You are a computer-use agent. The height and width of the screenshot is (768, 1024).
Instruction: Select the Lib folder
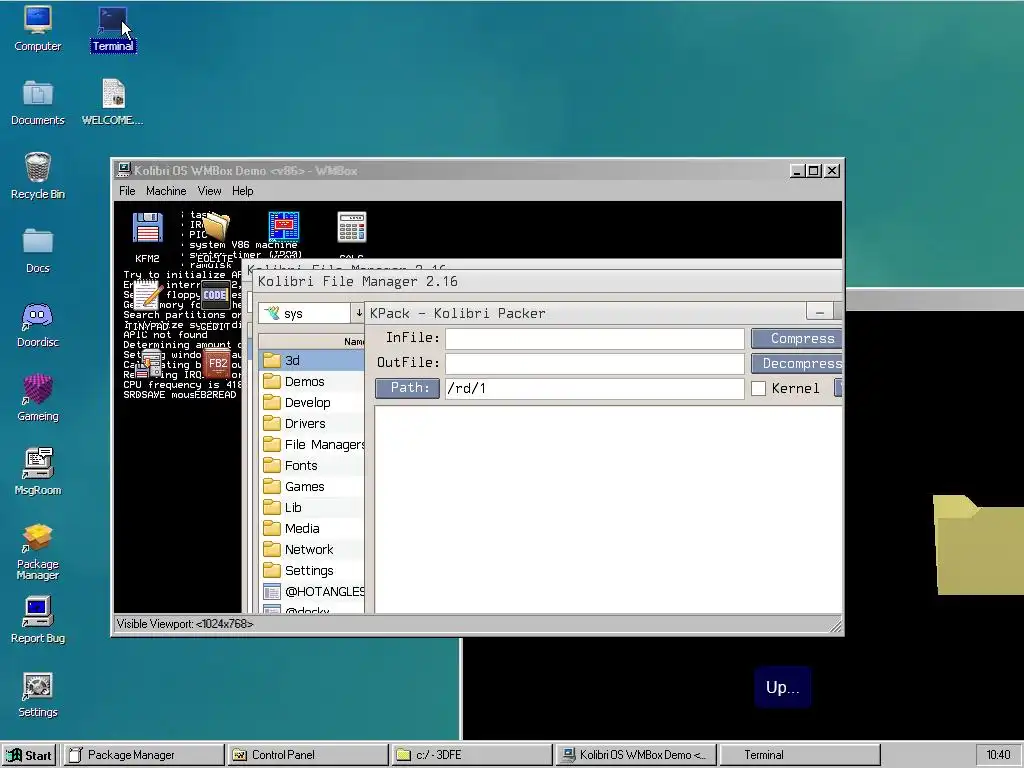(x=312, y=507)
